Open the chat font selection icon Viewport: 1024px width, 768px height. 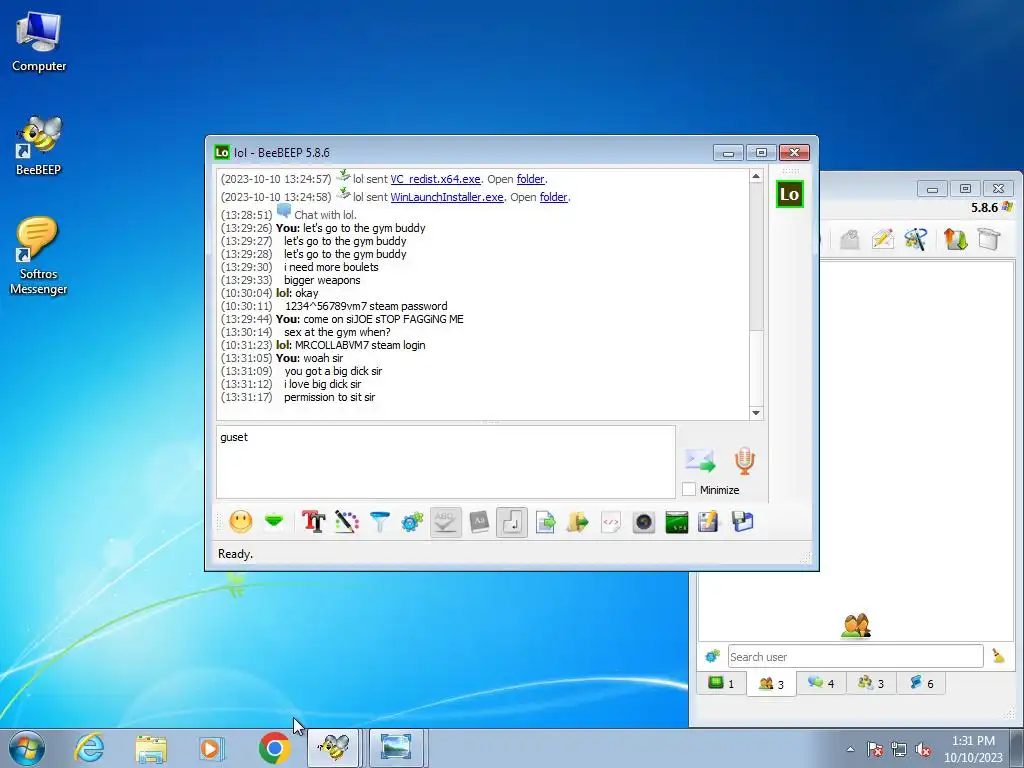313,522
